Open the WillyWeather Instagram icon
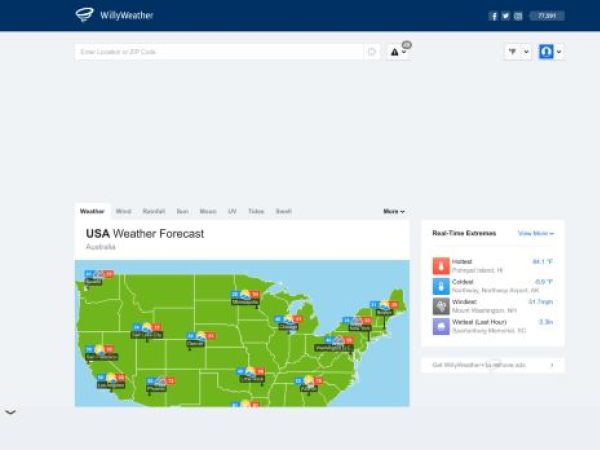Viewport: 600px width, 450px height. [518, 16]
